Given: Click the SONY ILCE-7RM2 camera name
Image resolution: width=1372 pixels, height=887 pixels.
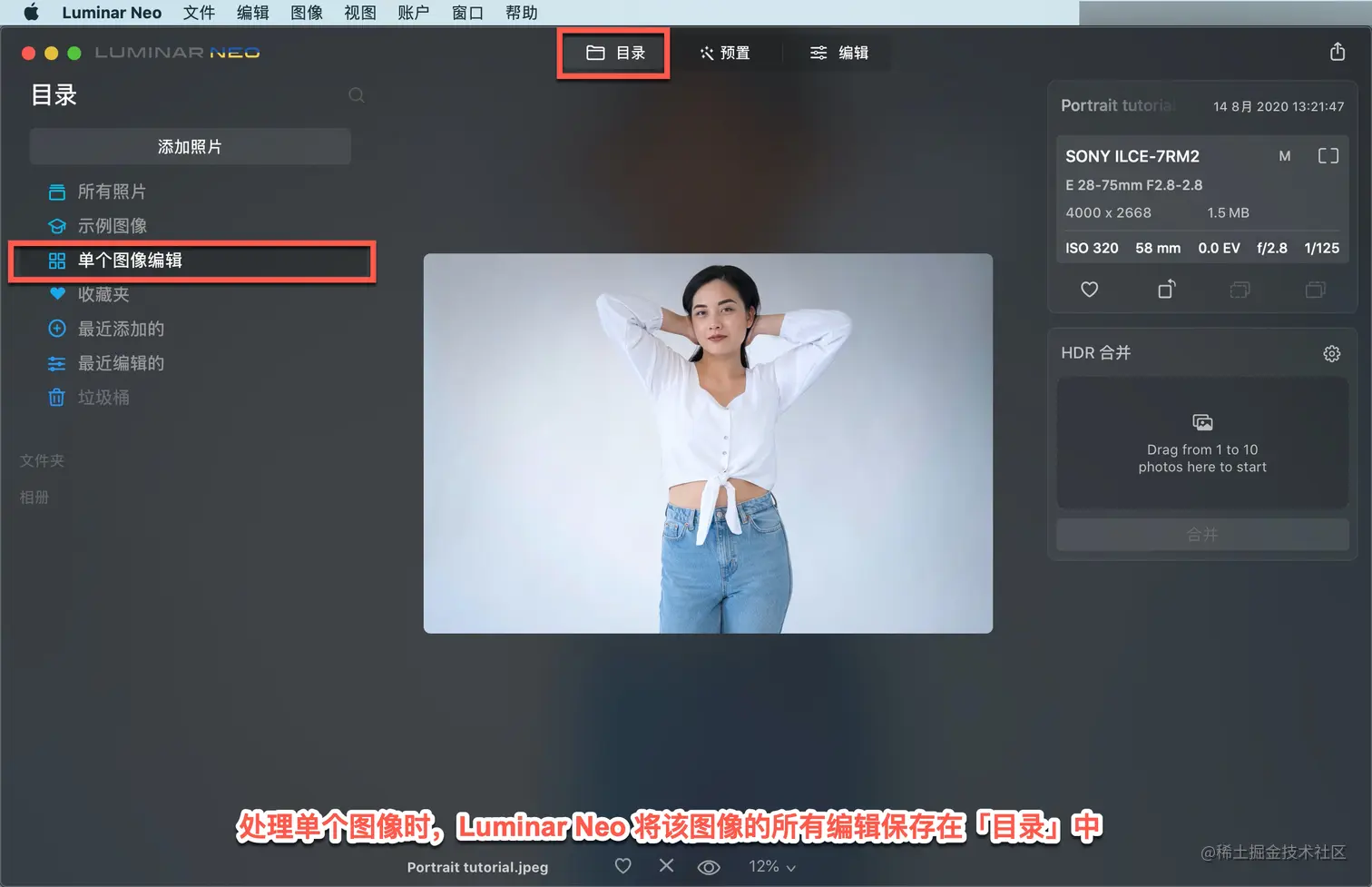Looking at the screenshot, I should click(1132, 156).
